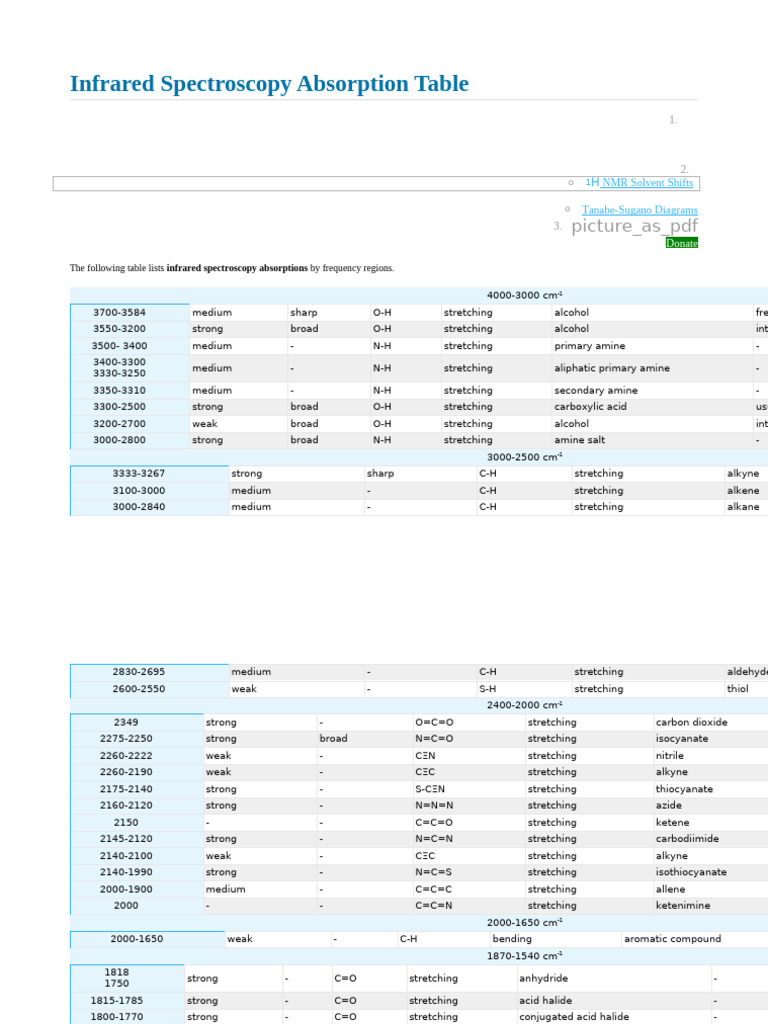
Task: Click the 3200-2700 frequency cell
Action: coord(129,424)
